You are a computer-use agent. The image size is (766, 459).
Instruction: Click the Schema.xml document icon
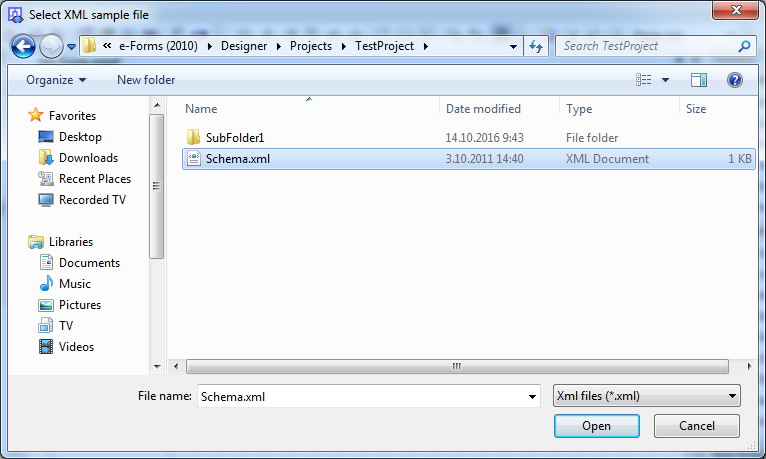[193, 159]
